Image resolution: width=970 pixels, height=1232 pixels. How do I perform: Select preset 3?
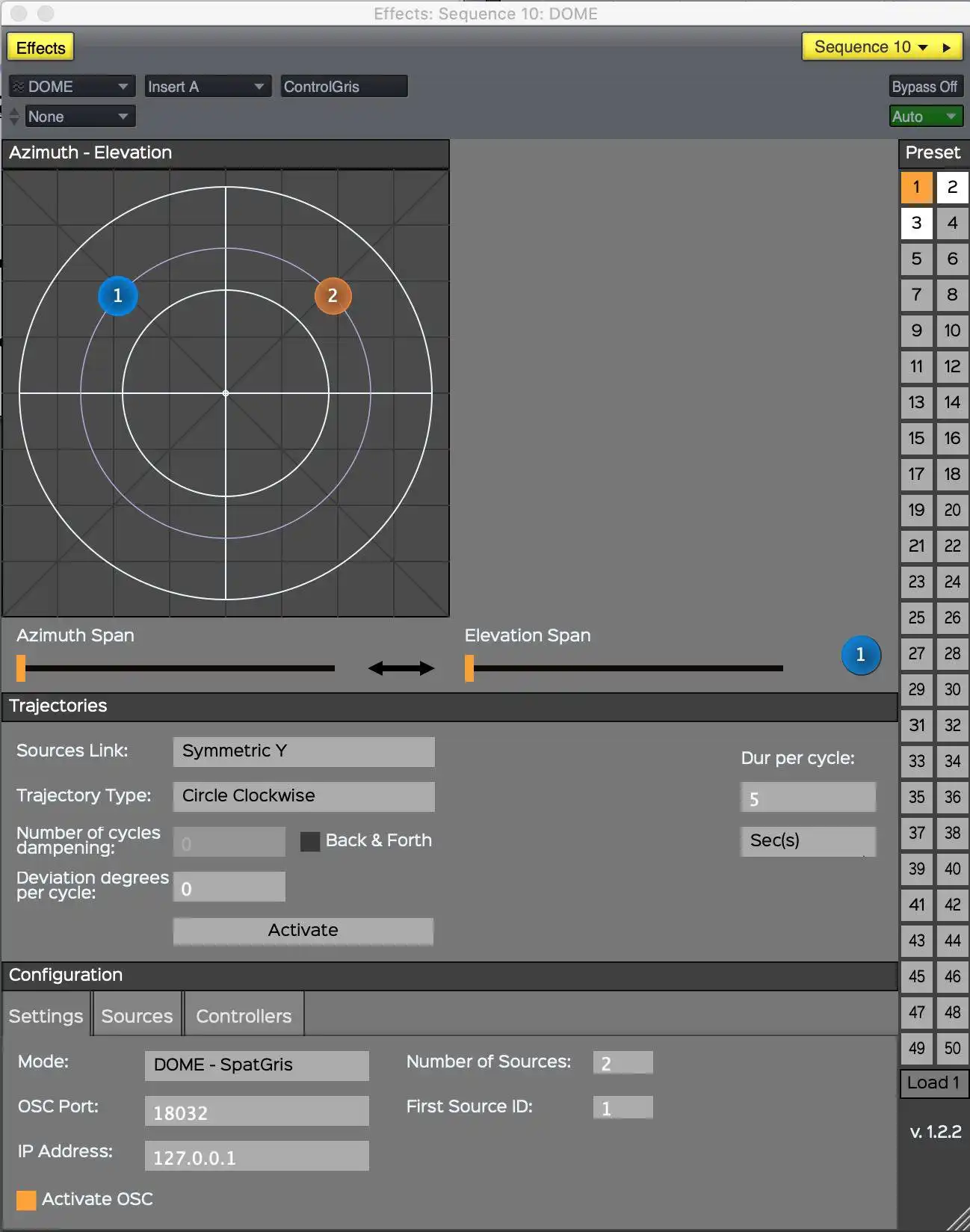(x=916, y=223)
